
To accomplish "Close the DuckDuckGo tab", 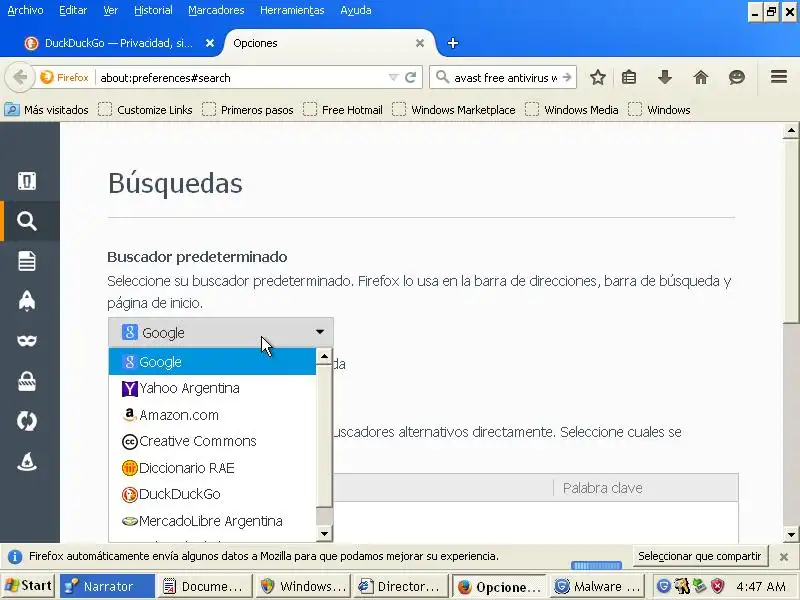I will click(x=210, y=43).
